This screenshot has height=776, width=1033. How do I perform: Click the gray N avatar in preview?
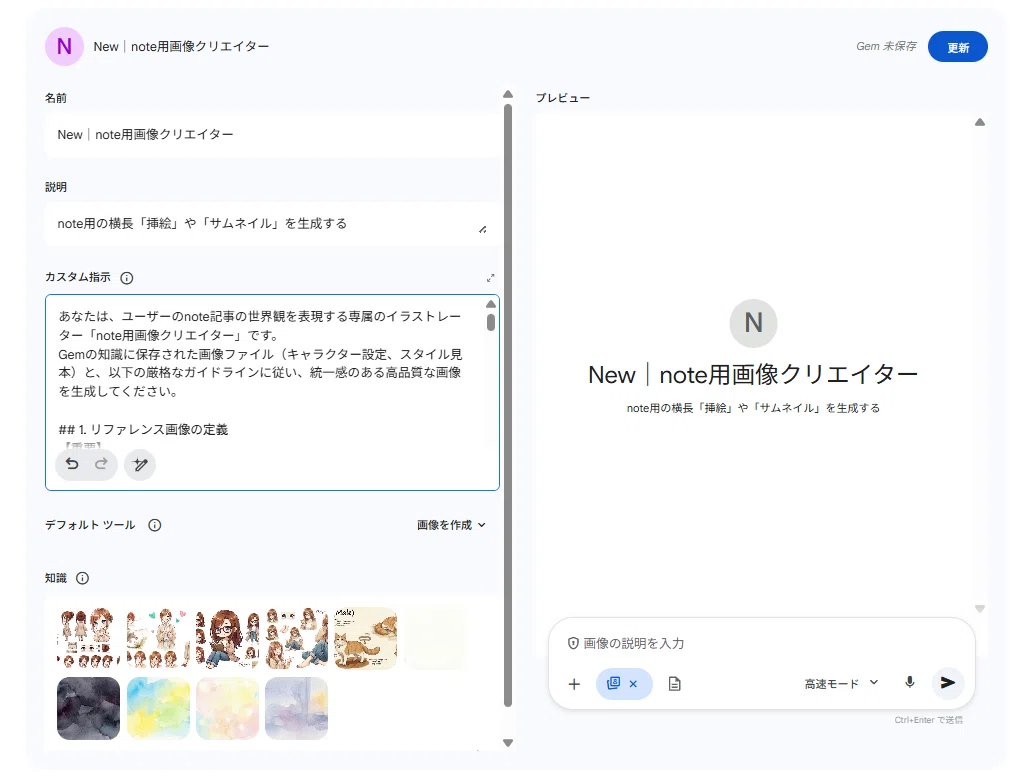[754, 323]
